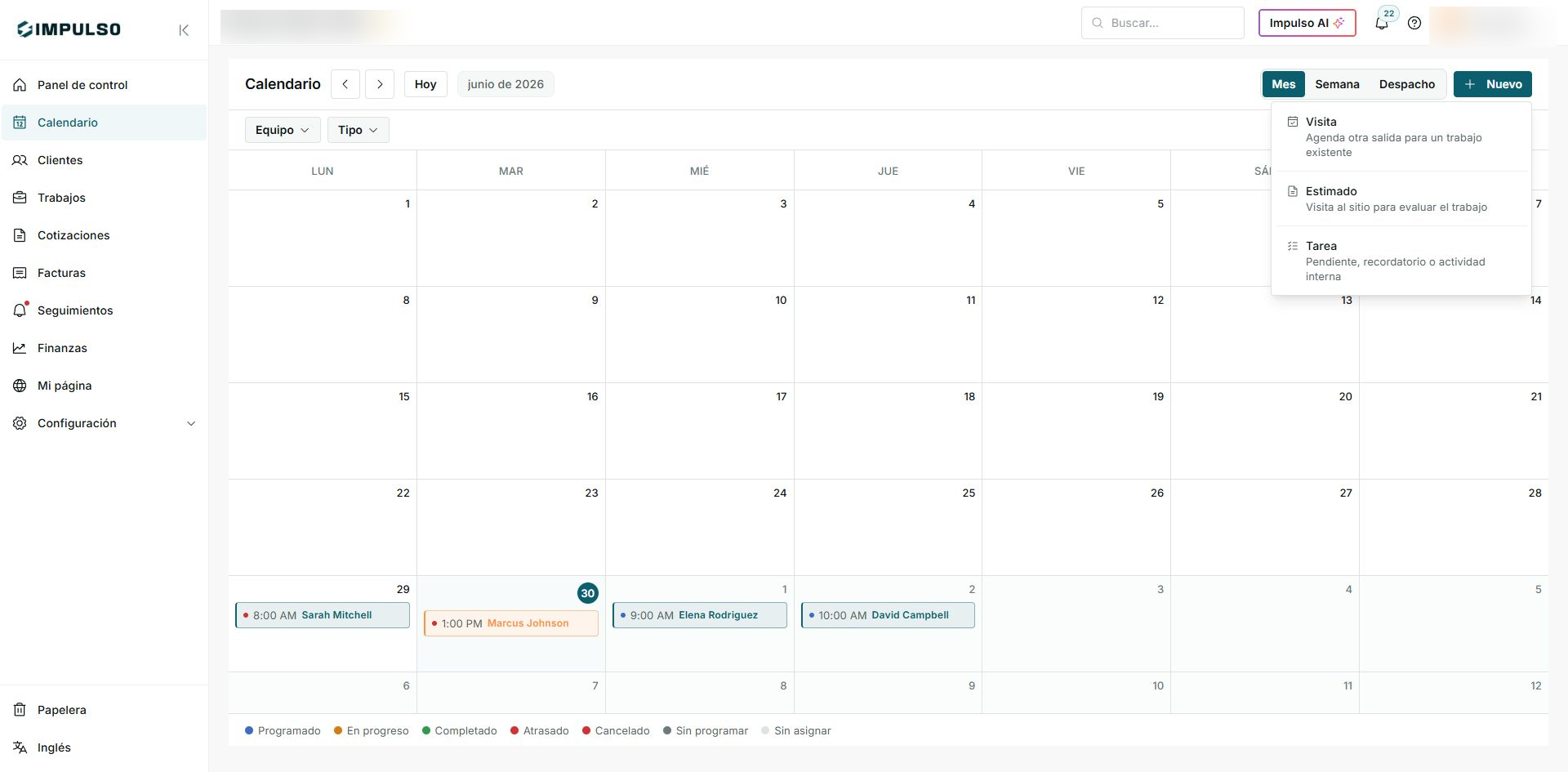Click the Calendario sidebar icon
This screenshot has height=772, width=1568.
point(20,123)
